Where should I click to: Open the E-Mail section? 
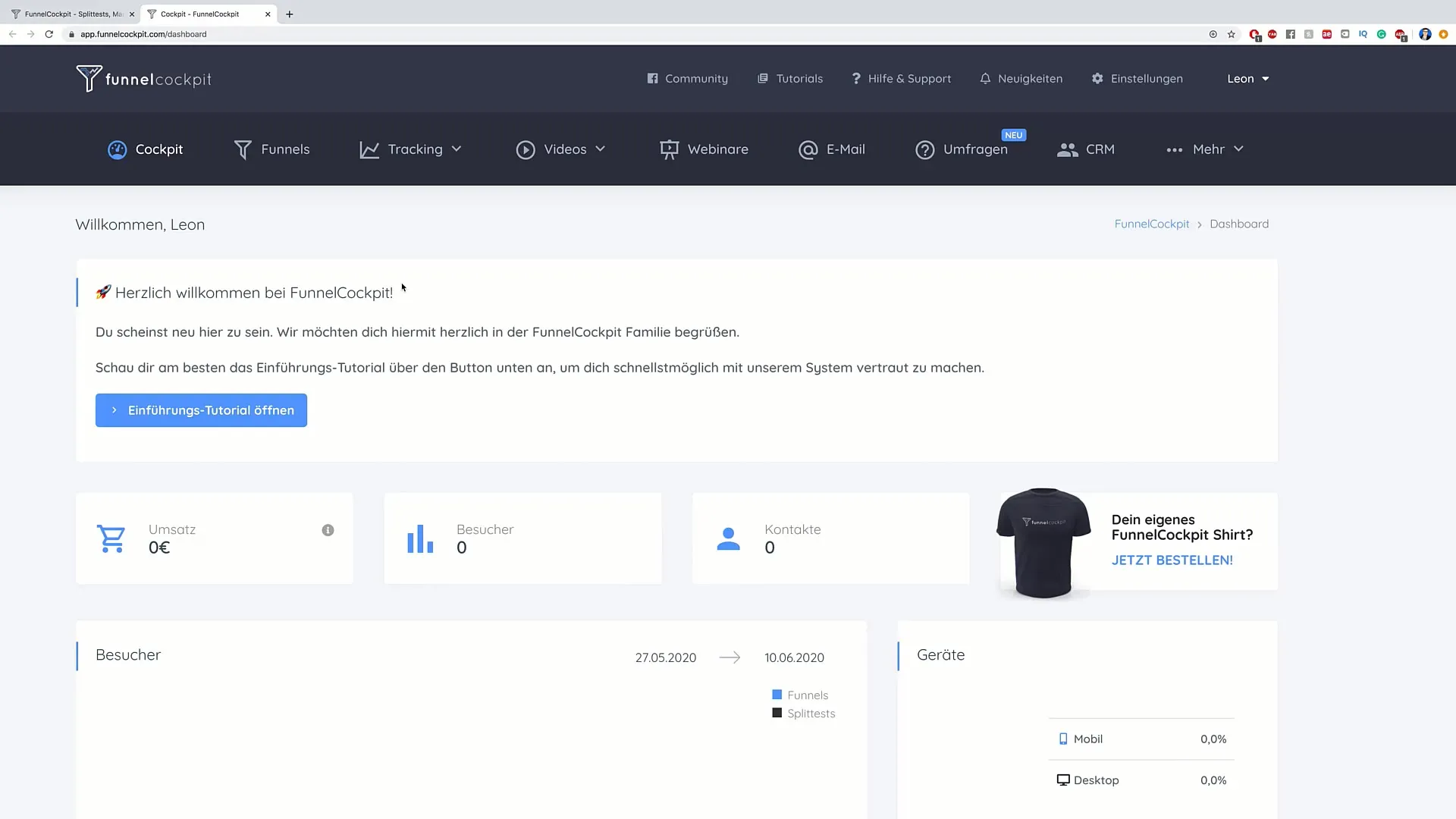832,149
